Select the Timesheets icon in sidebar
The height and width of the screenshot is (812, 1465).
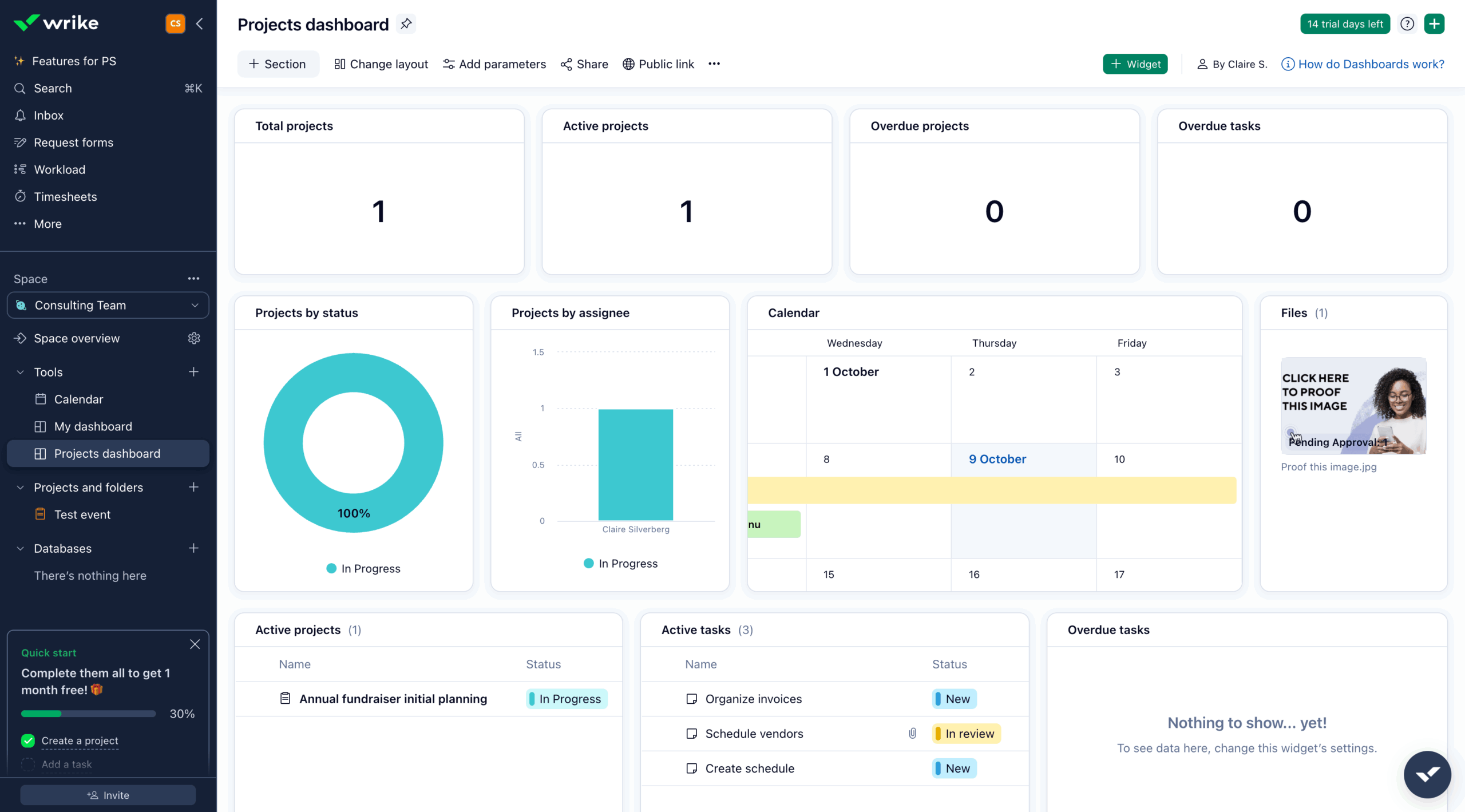(19, 196)
